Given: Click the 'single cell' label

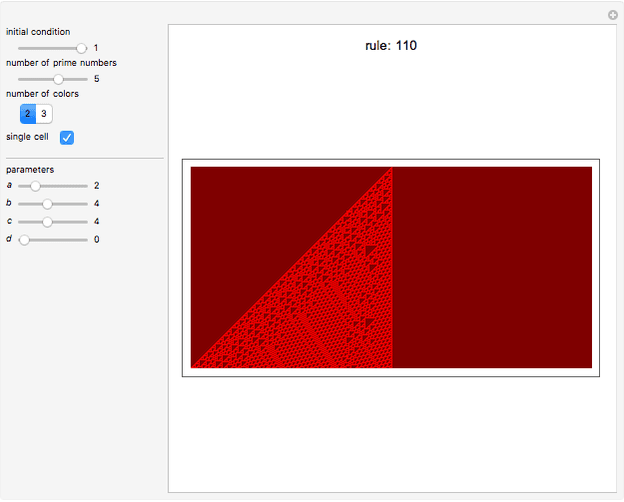Looking at the screenshot, I should click(x=27, y=137).
